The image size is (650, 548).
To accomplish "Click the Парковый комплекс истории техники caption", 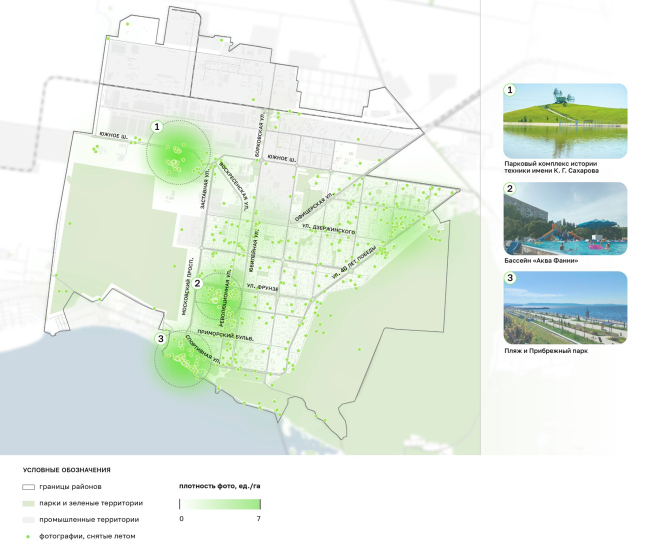I will pos(552,167).
